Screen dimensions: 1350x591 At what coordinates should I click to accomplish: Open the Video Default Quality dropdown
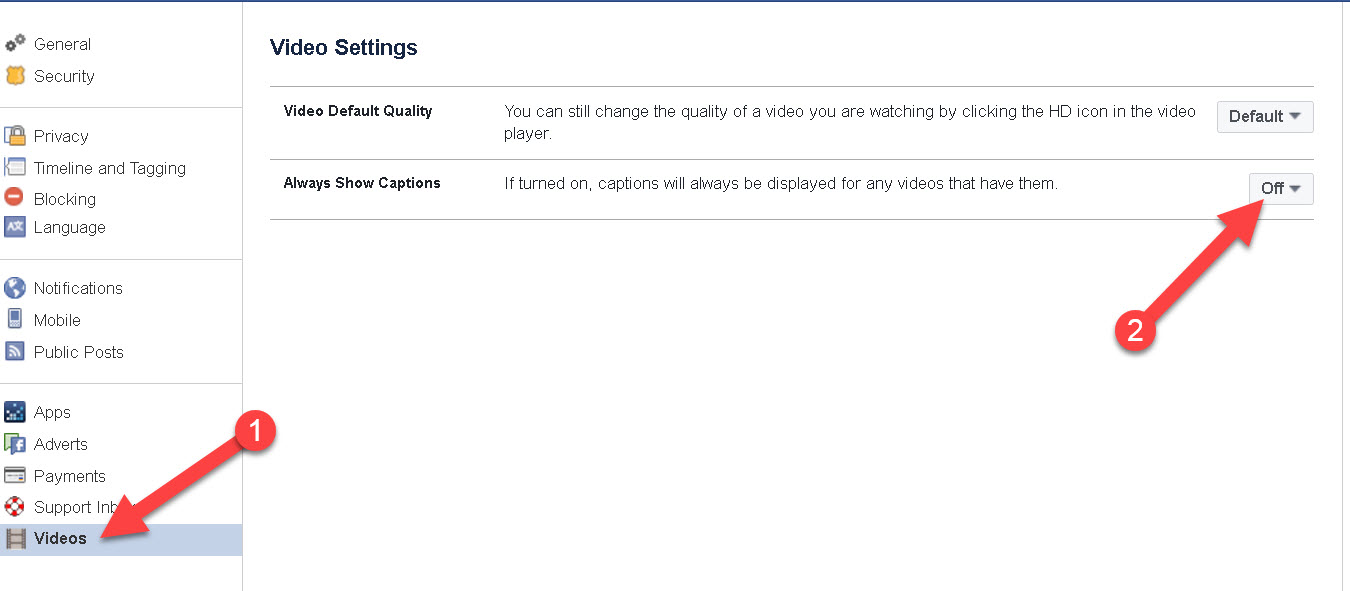coord(1264,116)
